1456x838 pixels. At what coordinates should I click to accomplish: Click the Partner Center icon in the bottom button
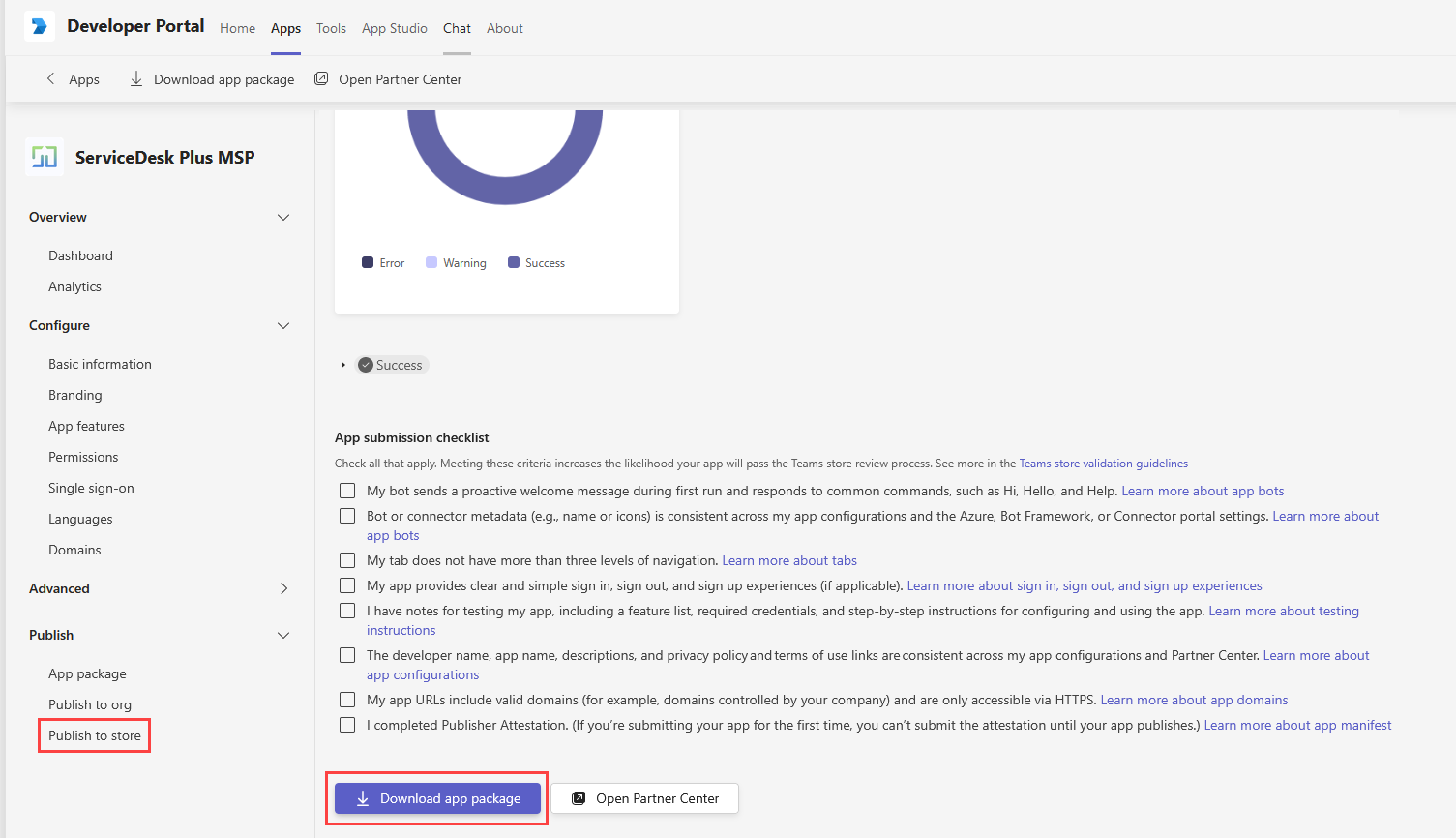[x=579, y=797]
